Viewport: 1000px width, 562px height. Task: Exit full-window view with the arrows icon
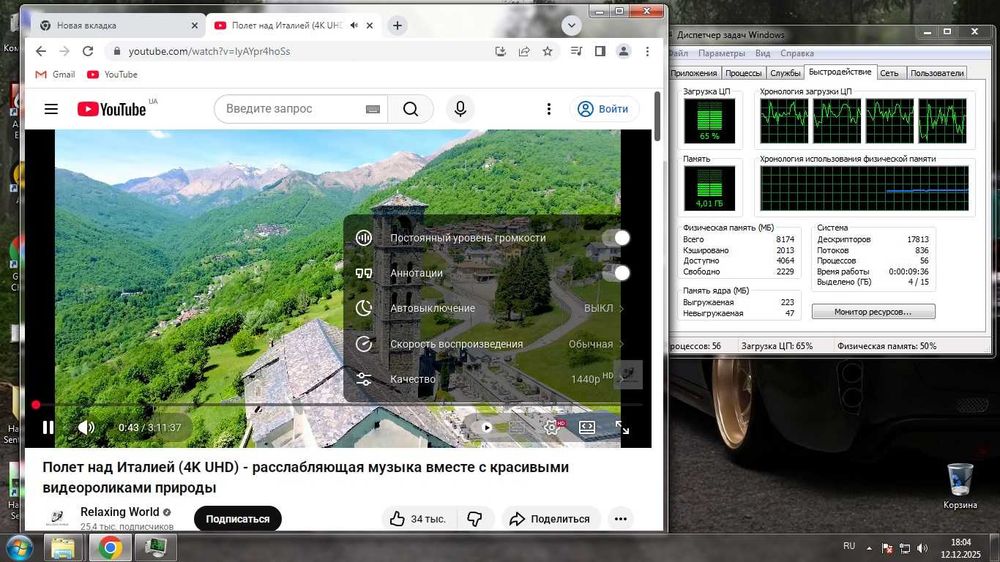coord(622,427)
